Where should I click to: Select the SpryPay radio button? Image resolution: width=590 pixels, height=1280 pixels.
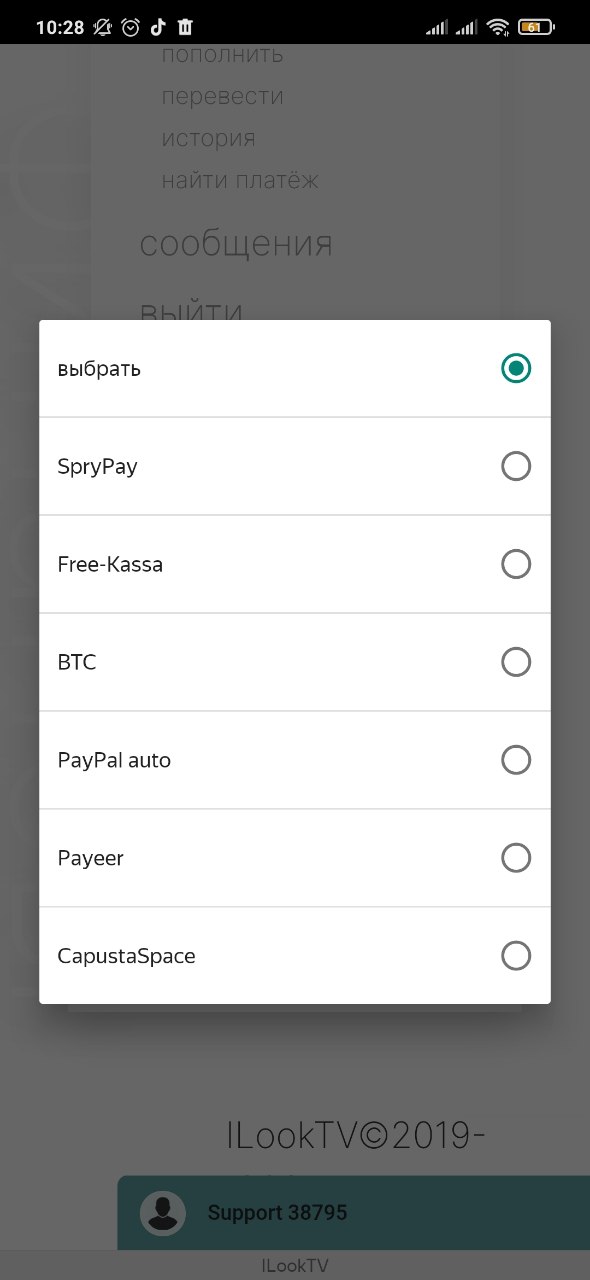point(516,466)
